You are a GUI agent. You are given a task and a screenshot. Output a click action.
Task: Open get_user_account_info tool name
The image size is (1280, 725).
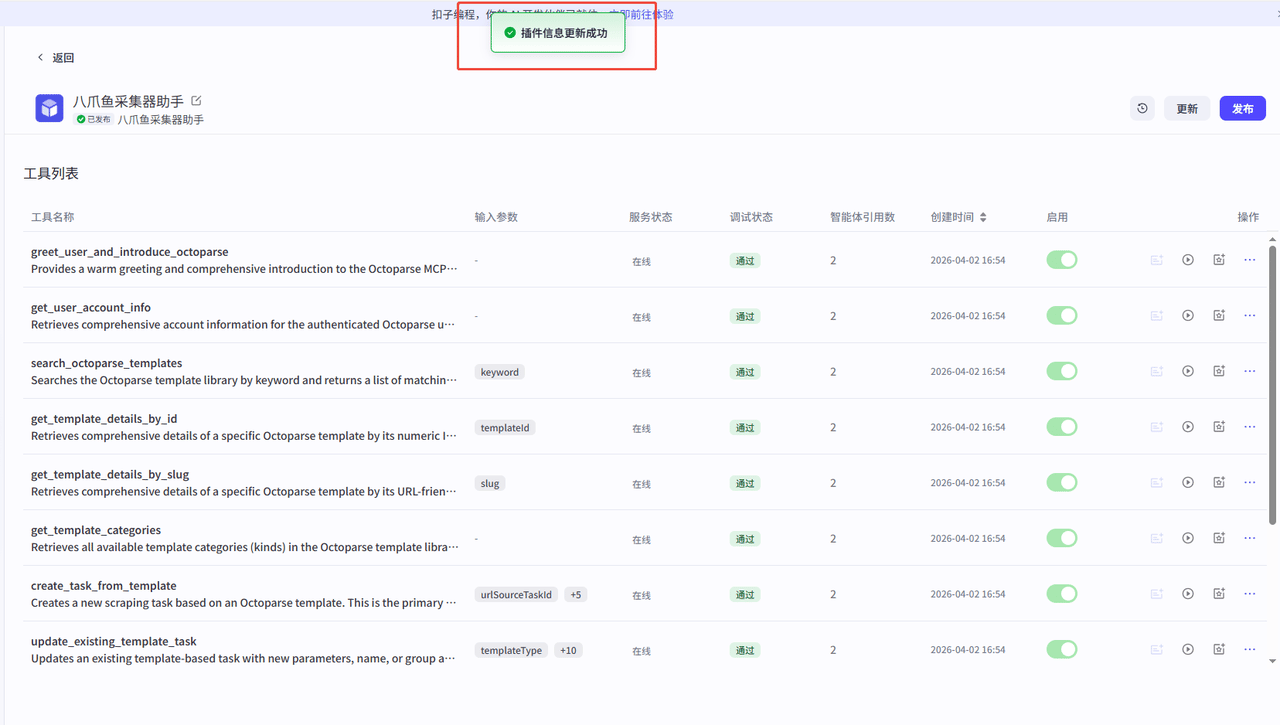coord(91,307)
